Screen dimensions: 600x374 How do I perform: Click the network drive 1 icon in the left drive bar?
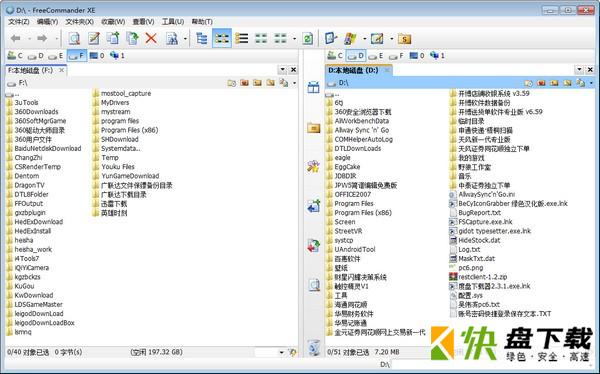pos(117,56)
